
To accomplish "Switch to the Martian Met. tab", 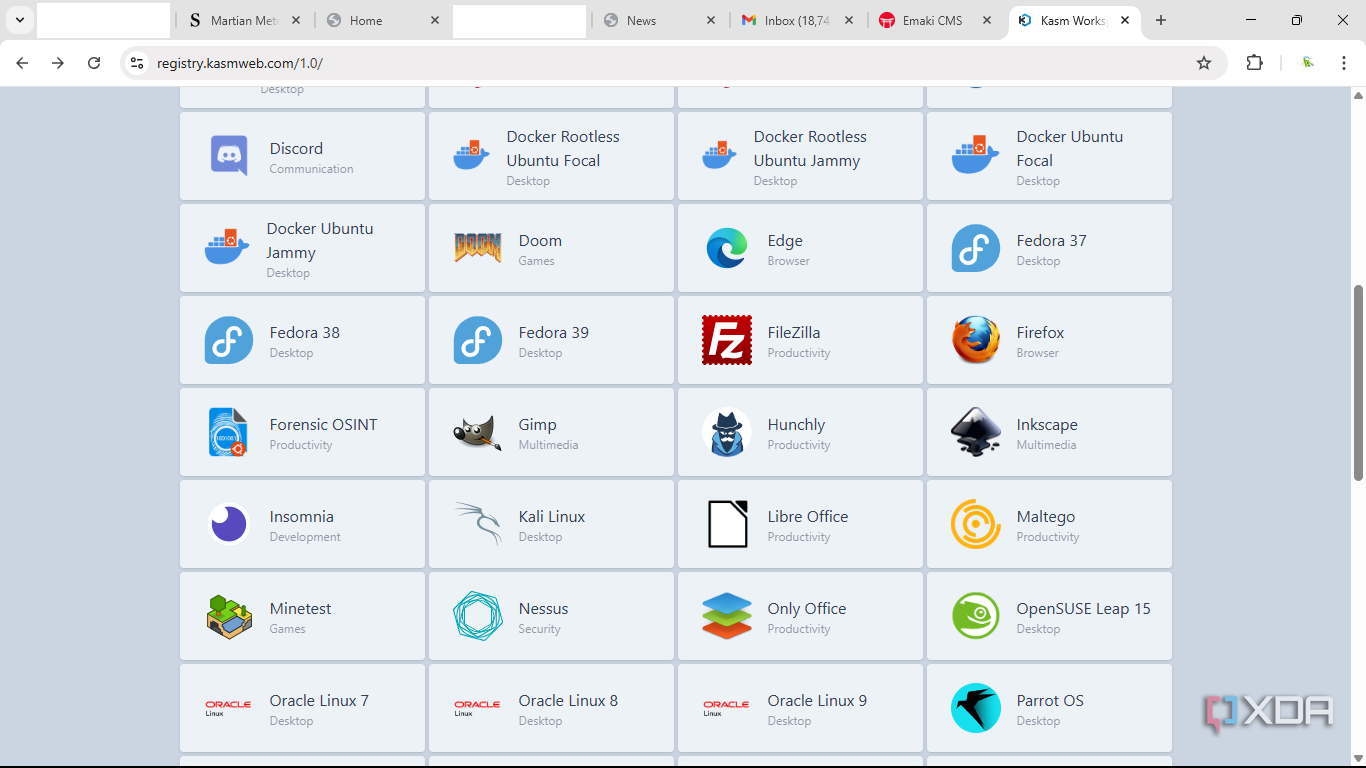I will click(243, 20).
